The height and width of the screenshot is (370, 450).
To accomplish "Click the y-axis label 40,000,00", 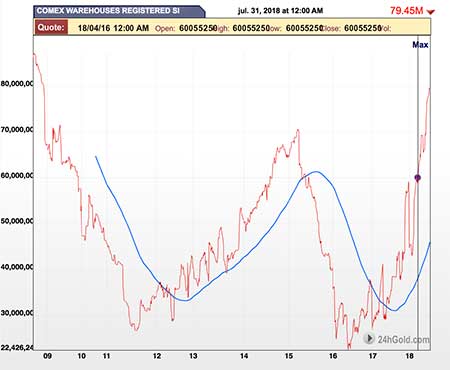I will [x=17, y=267].
